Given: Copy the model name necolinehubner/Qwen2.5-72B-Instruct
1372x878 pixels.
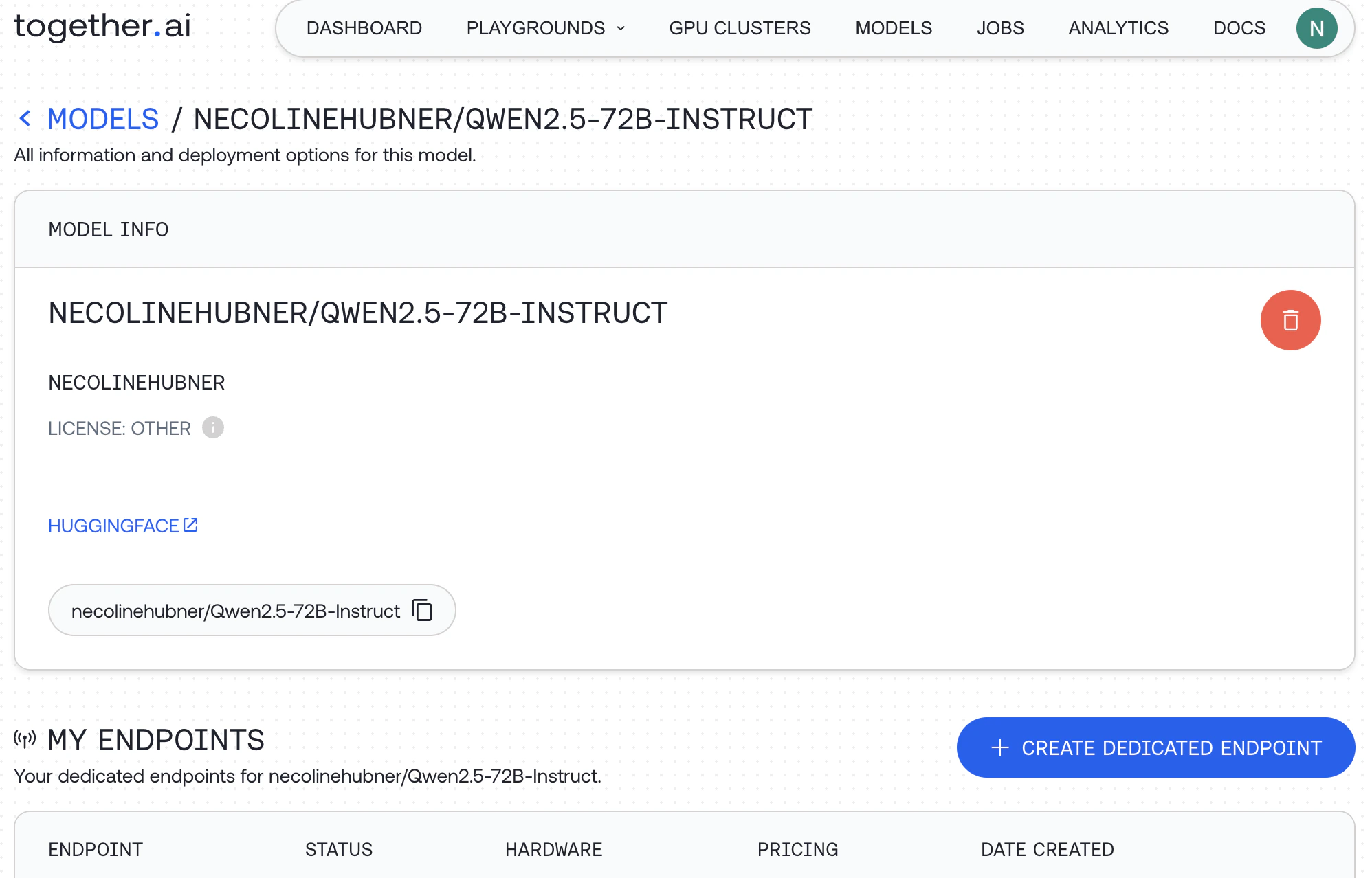Looking at the screenshot, I should pos(422,610).
